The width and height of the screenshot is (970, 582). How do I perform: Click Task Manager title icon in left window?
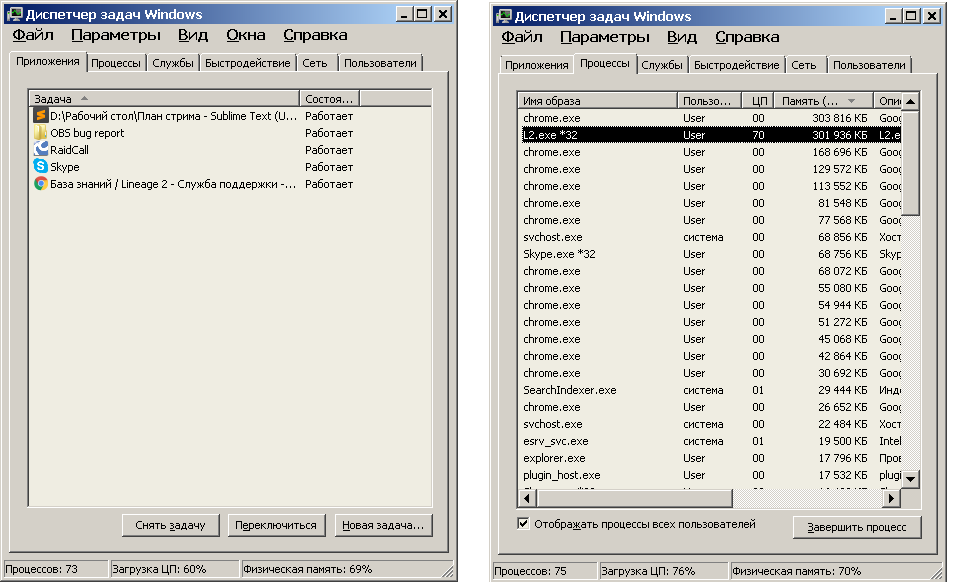(14, 14)
